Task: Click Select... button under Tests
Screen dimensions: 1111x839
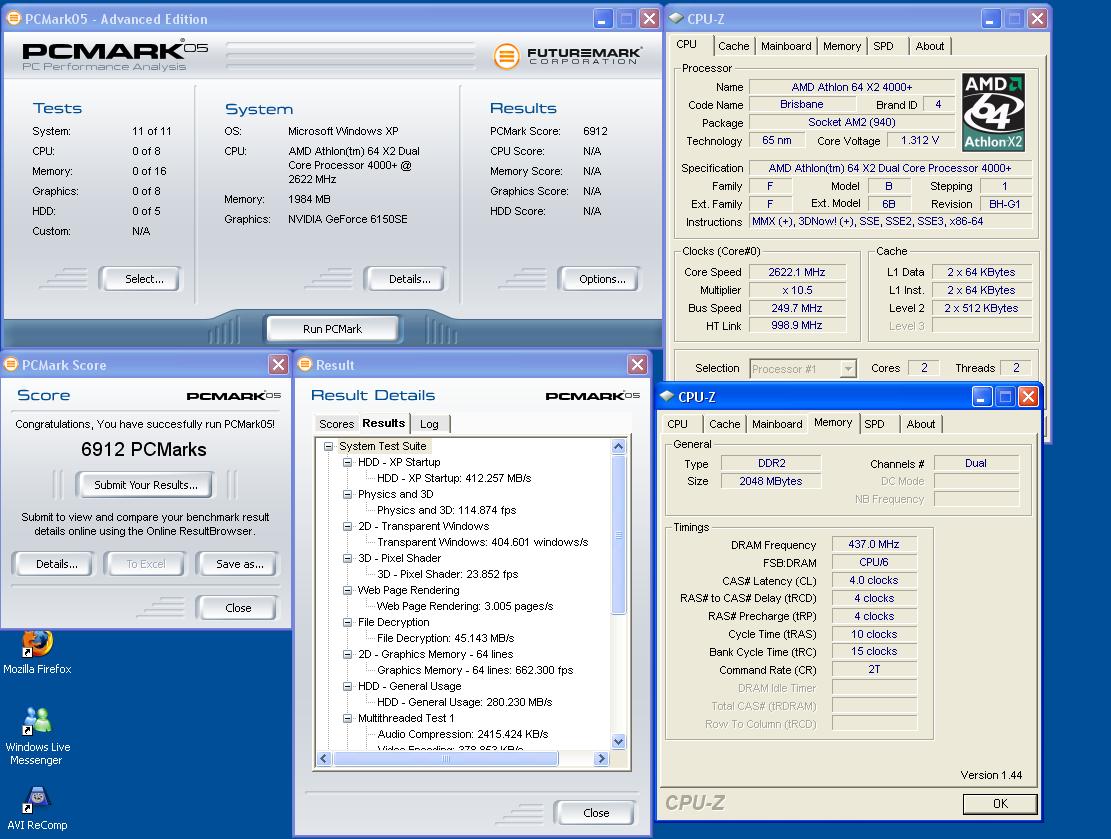Action: (140, 278)
